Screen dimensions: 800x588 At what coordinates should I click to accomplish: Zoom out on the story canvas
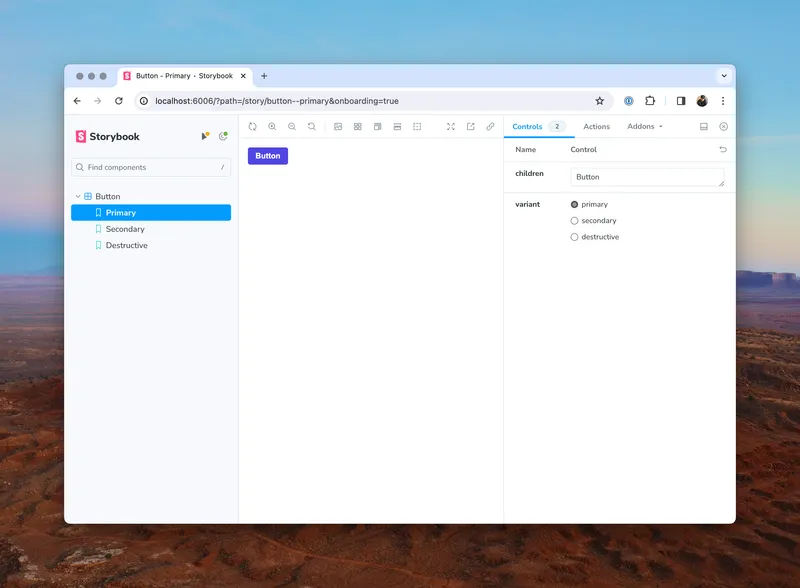tap(292, 127)
